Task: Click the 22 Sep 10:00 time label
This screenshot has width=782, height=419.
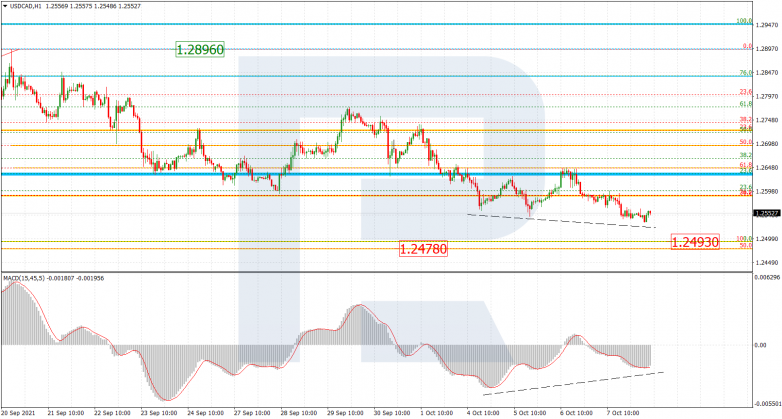Action: point(110,414)
